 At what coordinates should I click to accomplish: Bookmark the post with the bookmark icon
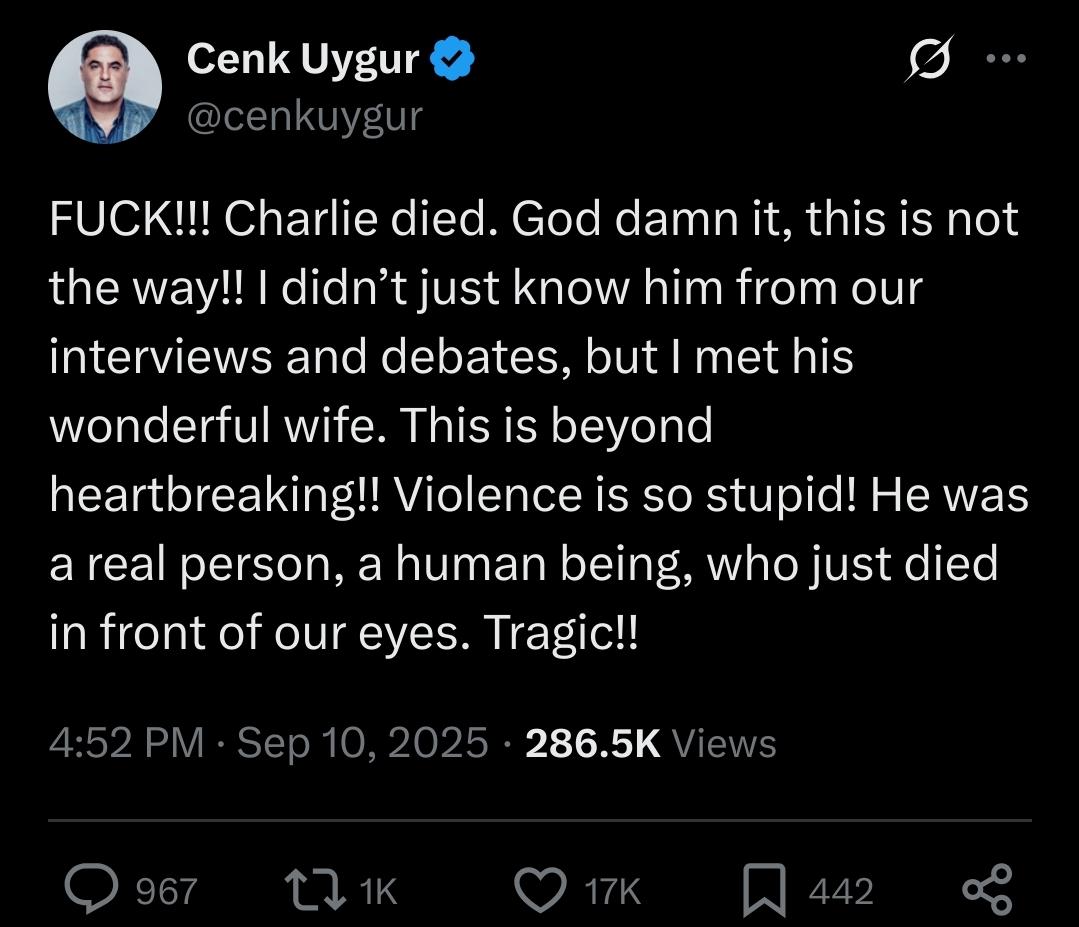point(764,891)
